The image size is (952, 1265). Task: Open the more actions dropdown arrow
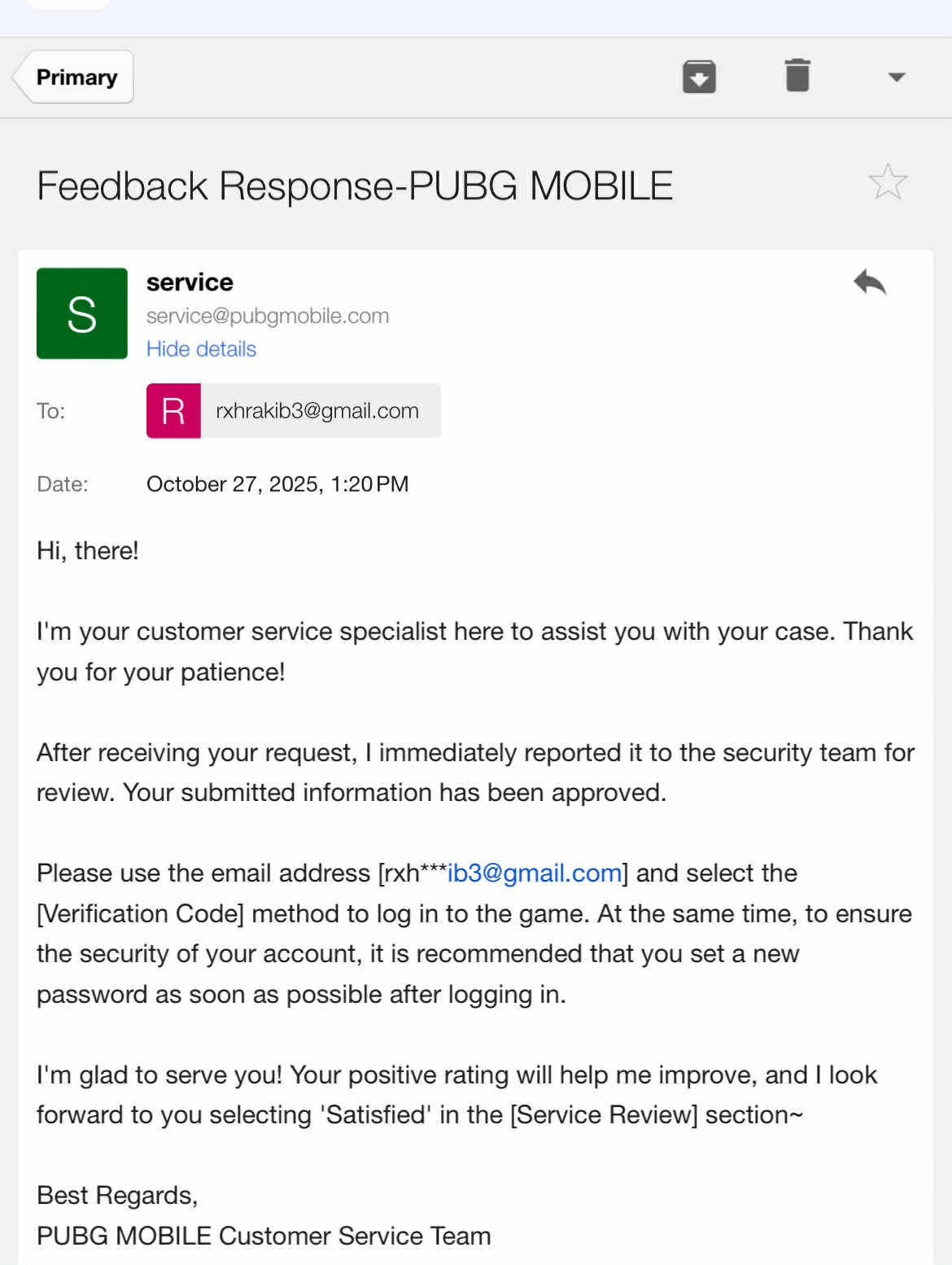point(896,77)
